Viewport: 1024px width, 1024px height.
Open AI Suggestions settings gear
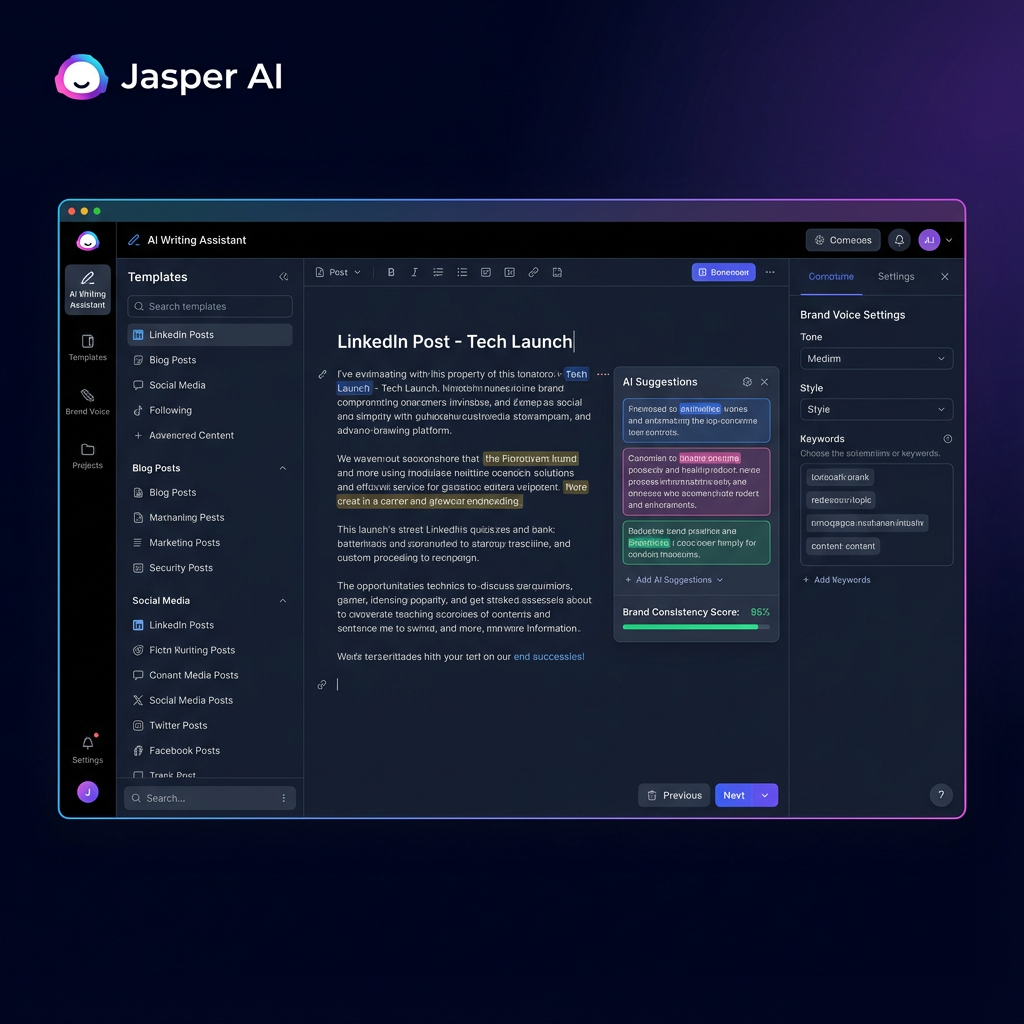click(747, 382)
